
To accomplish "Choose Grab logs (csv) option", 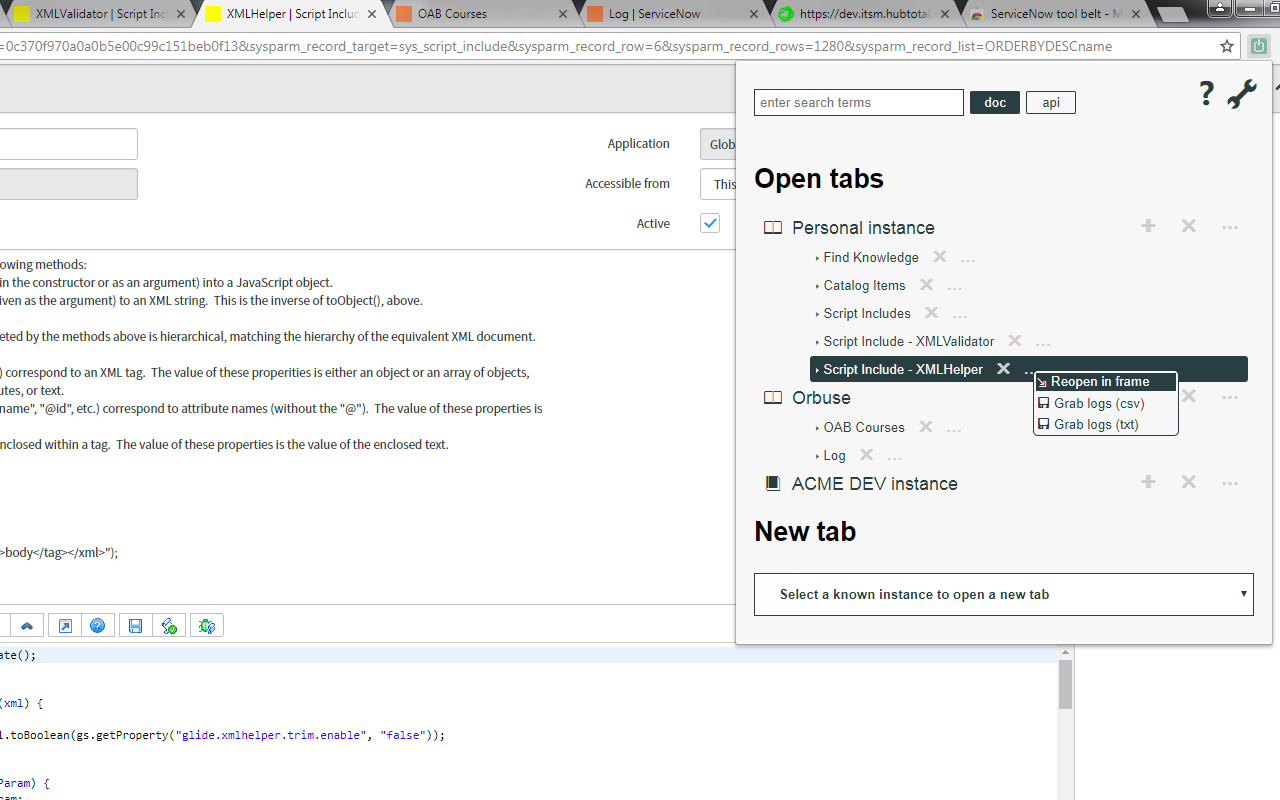I will click(1105, 403).
